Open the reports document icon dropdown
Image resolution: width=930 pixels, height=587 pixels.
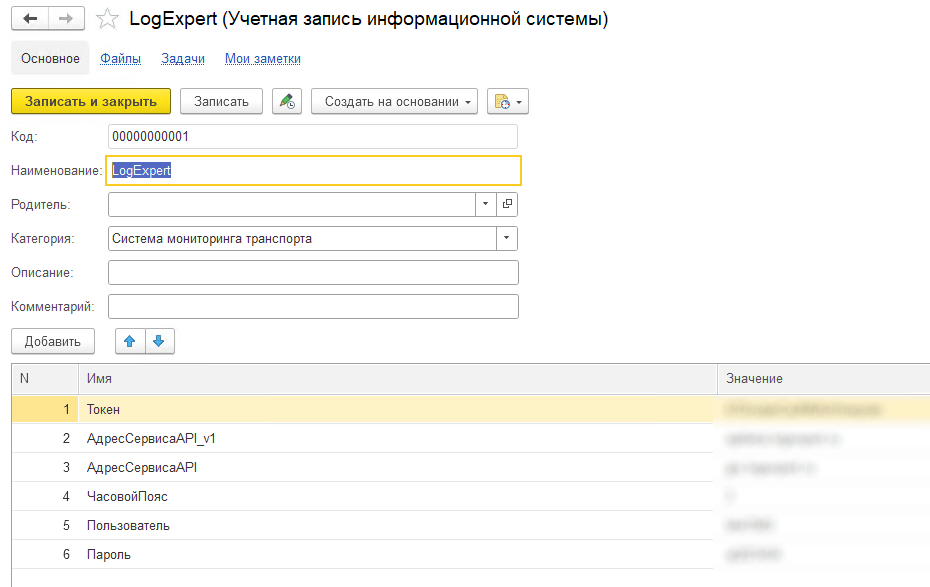point(507,101)
